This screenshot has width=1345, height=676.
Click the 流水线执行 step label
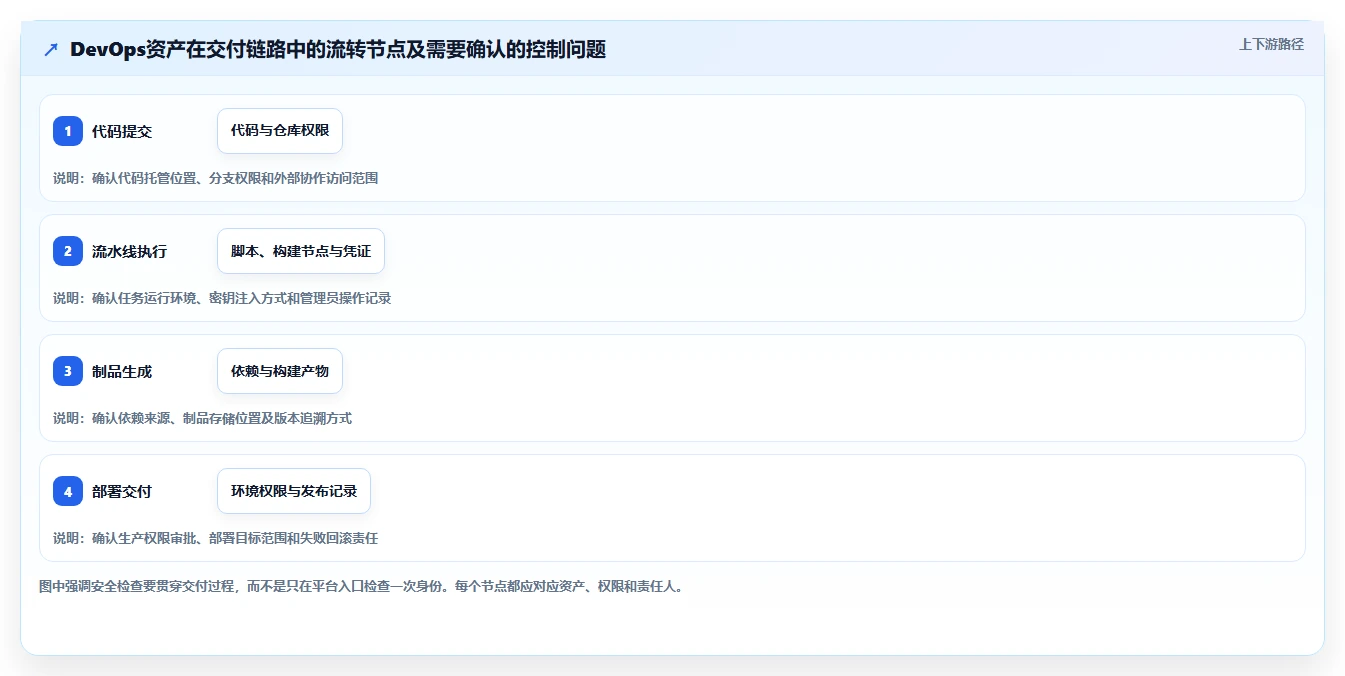[x=129, y=251]
